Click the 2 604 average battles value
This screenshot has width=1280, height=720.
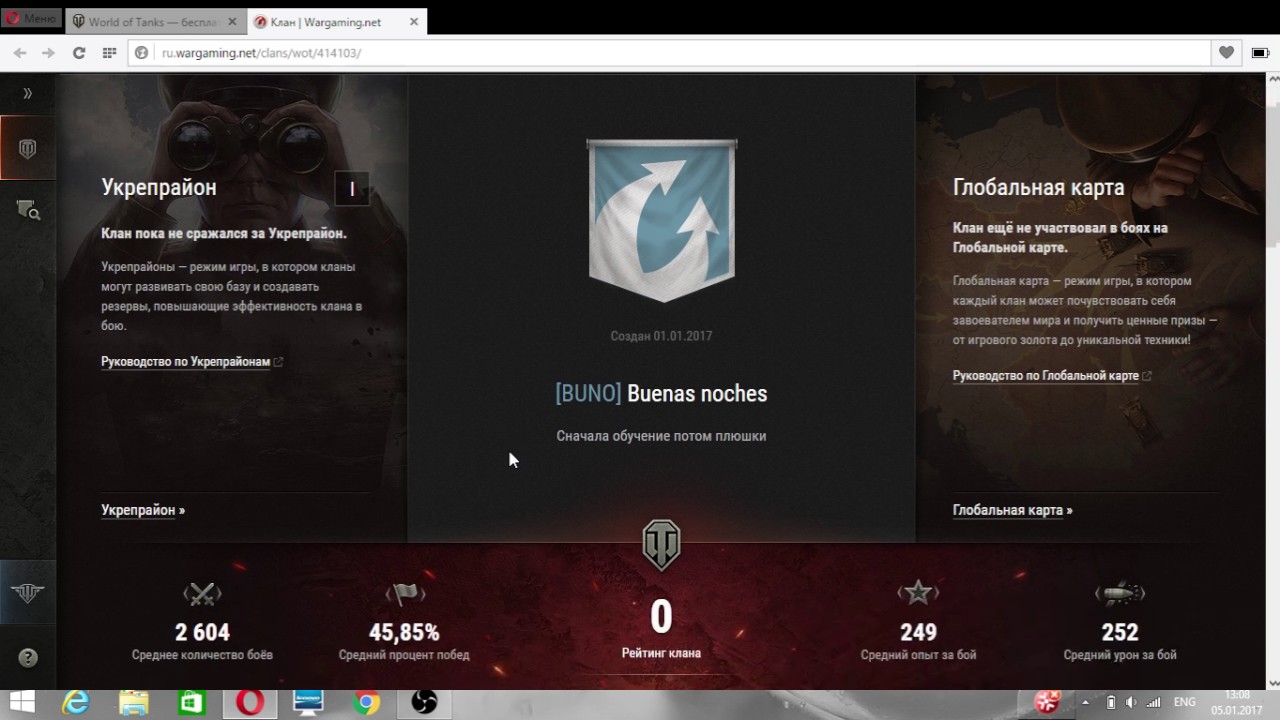pos(202,632)
